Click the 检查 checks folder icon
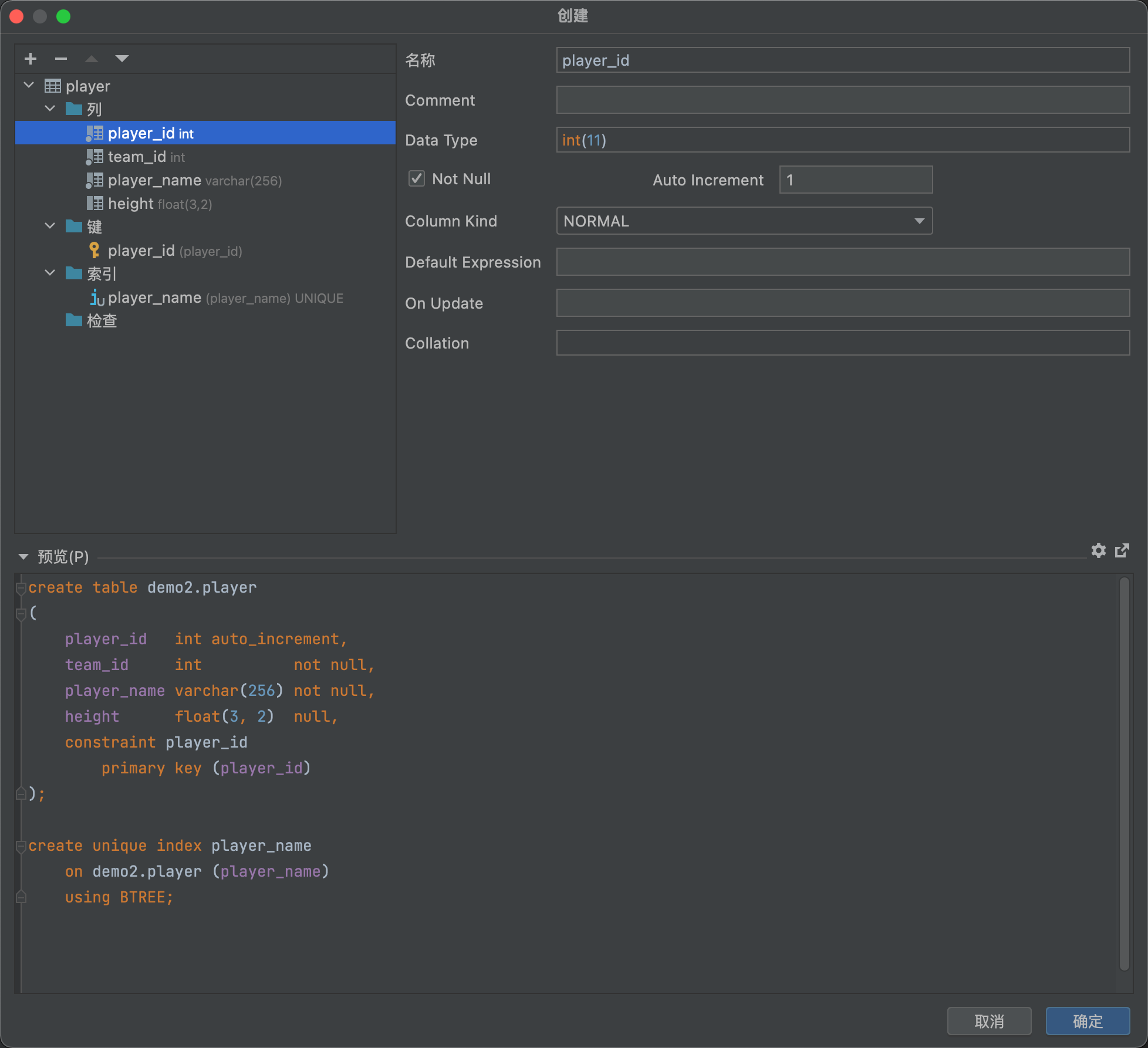Image resolution: width=1148 pixels, height=1048 pixels. 74,320
